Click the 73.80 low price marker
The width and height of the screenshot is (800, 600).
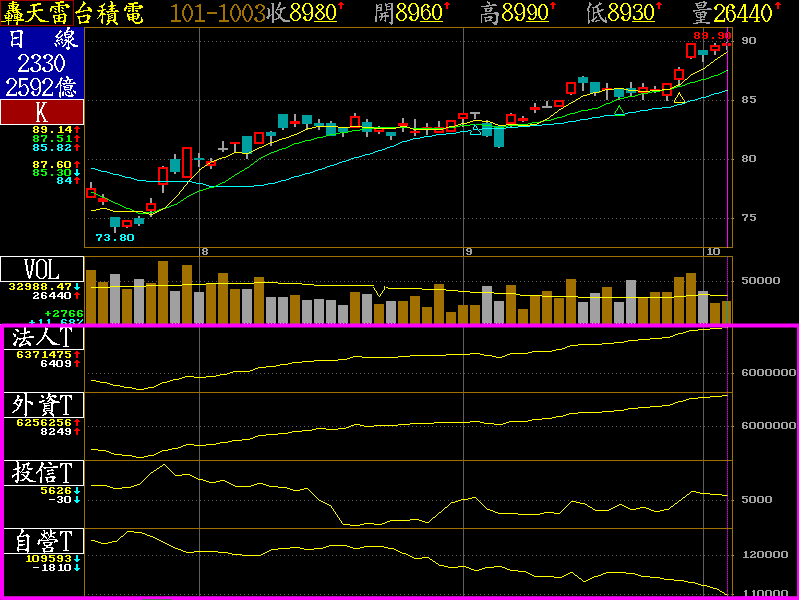114,237
